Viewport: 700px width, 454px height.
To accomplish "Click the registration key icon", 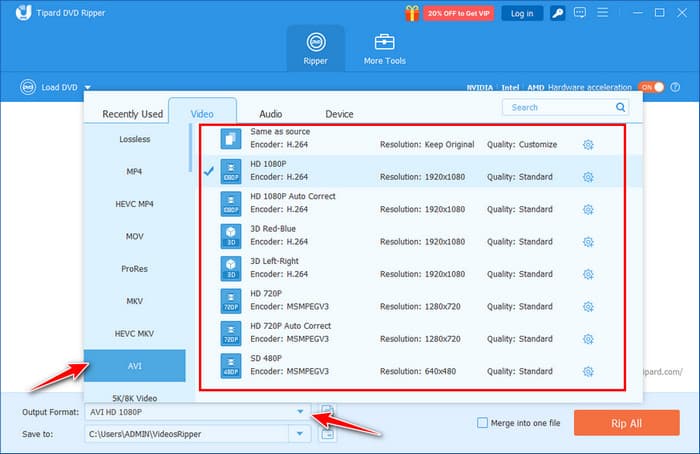I will click(556, 13).
